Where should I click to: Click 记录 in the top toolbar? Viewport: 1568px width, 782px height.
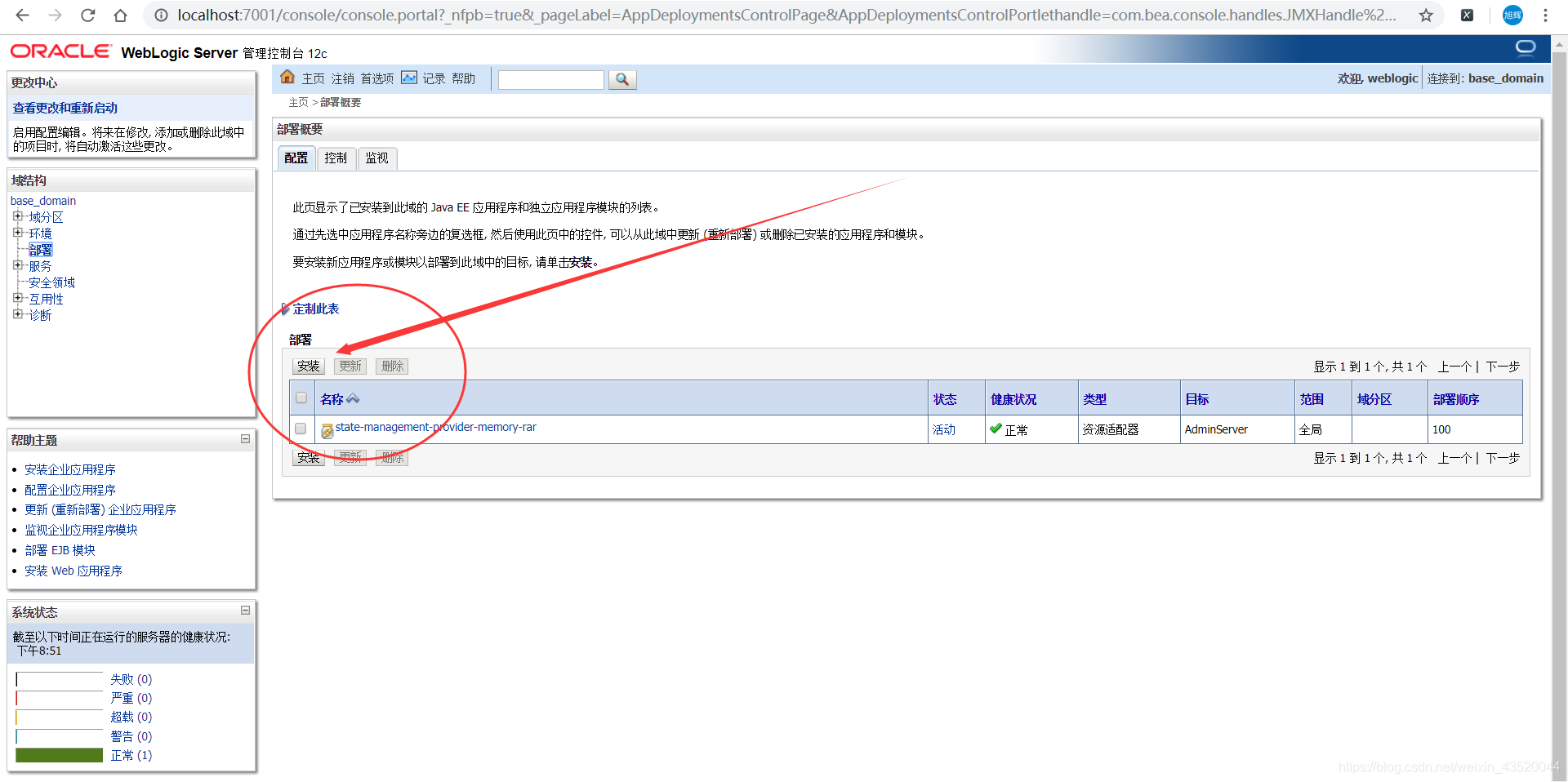click(x=434, y=78)
